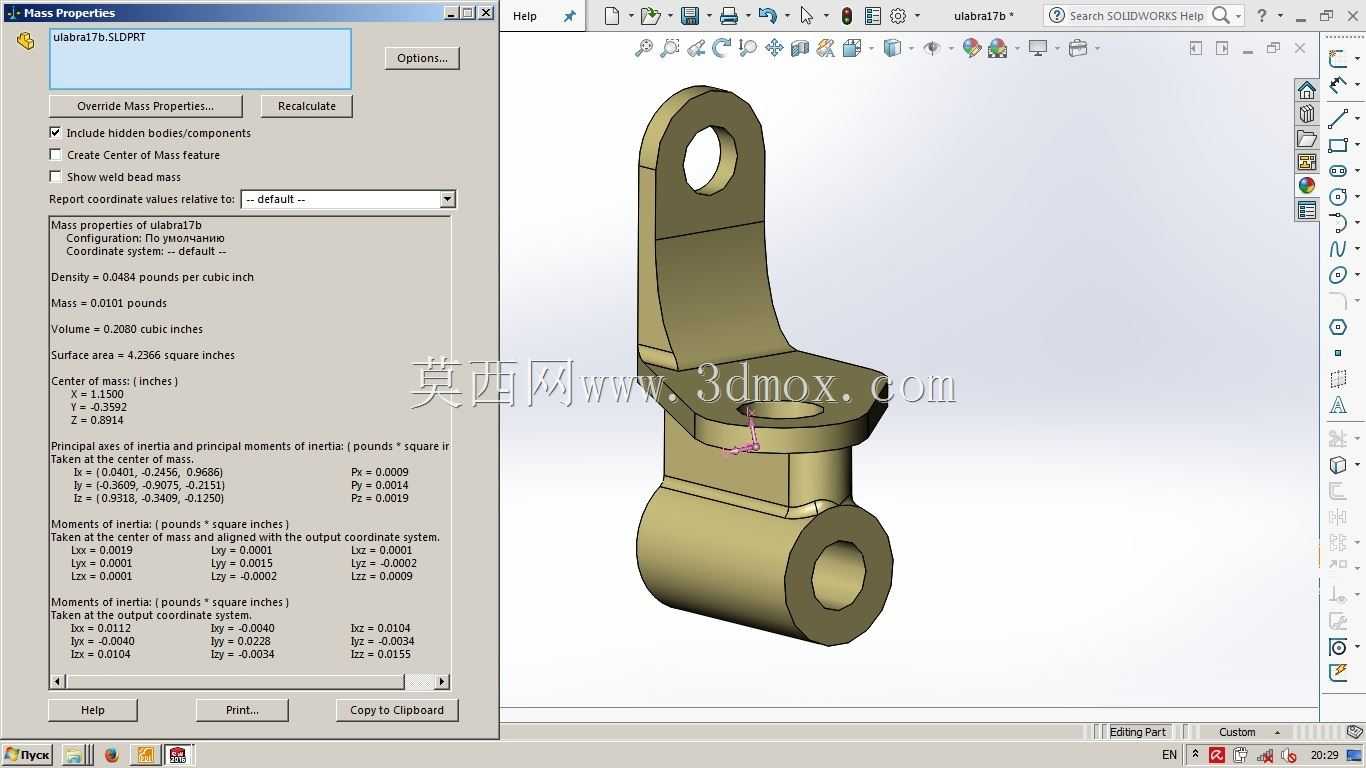Open SOLIDWORKS Resources home tab
1366x768 pixels.
[1306, 90]
